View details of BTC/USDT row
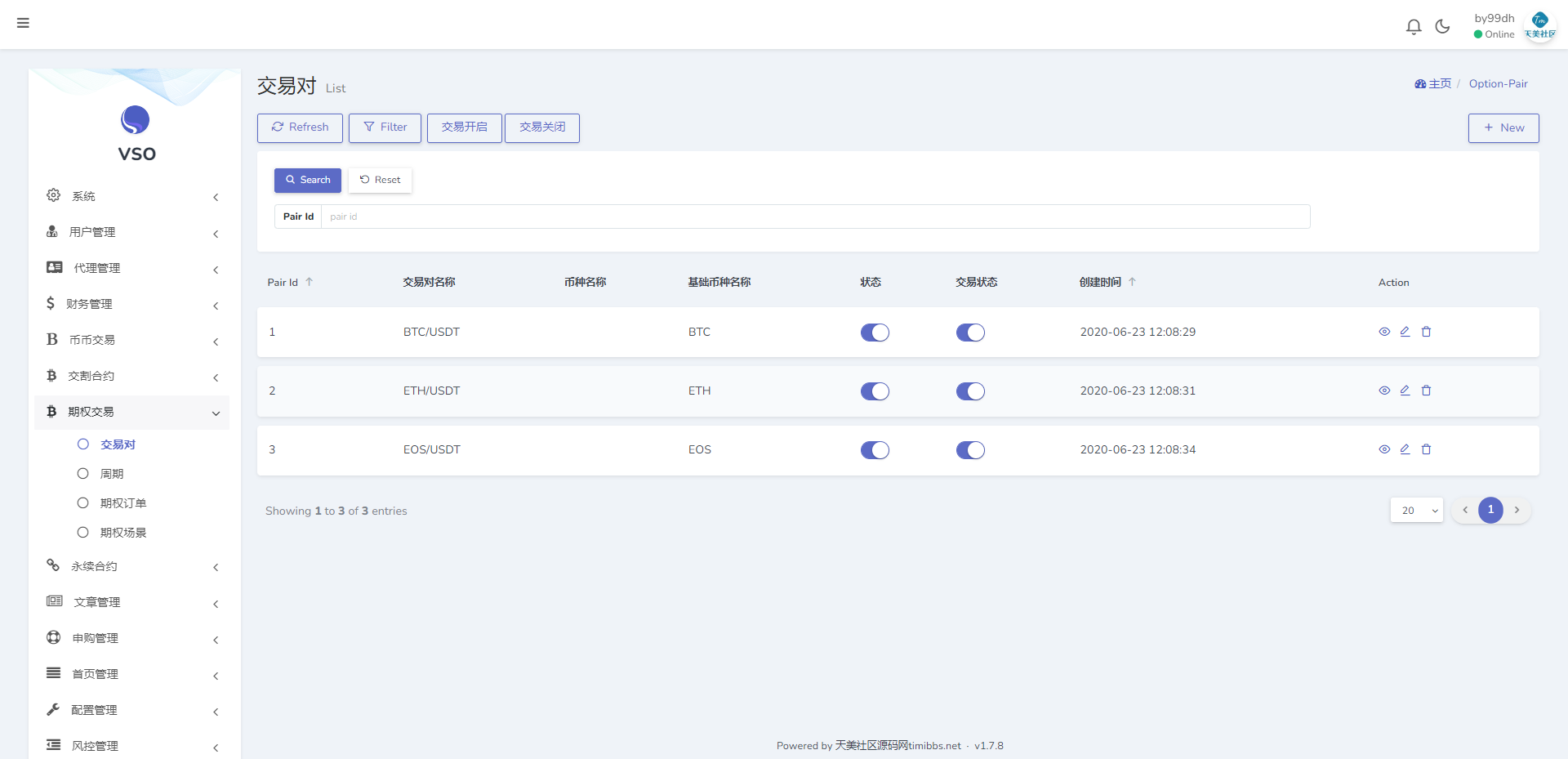Image resolution: width=1568 pixels, height=759 pixels. [x=1384, y=332]
